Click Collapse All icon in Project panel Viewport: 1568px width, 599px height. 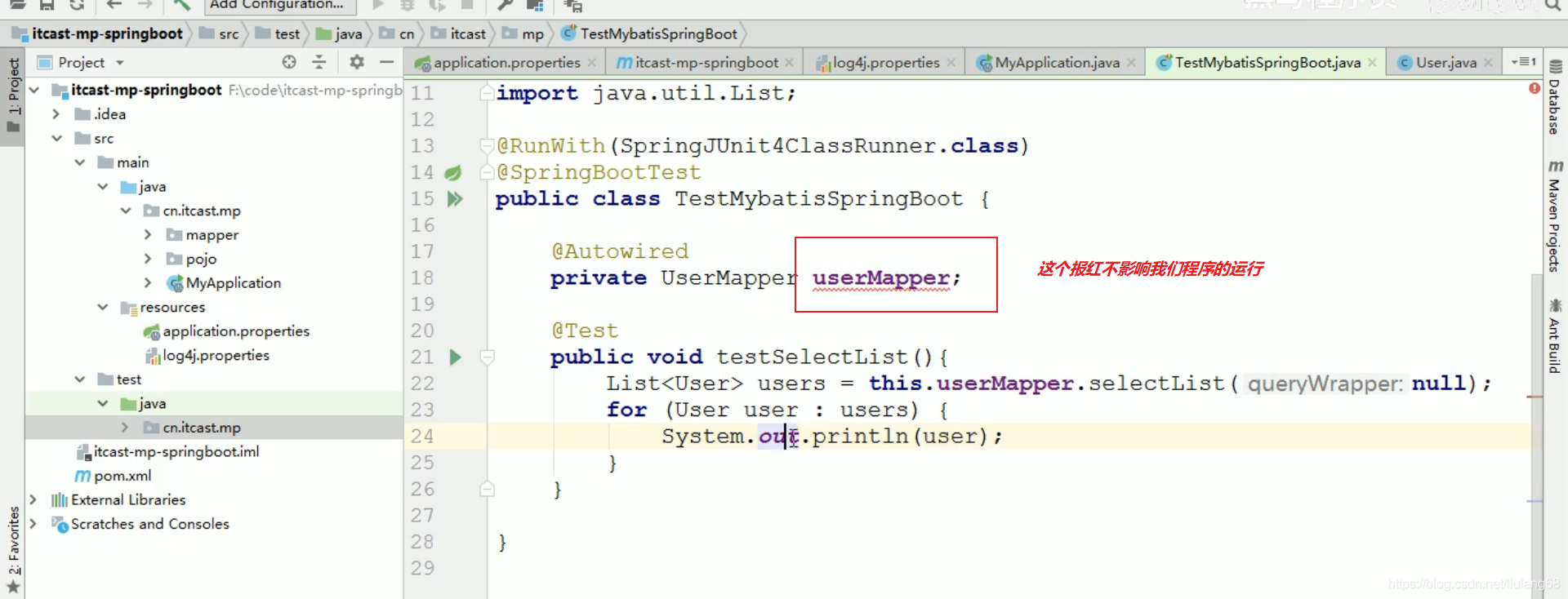319,62
